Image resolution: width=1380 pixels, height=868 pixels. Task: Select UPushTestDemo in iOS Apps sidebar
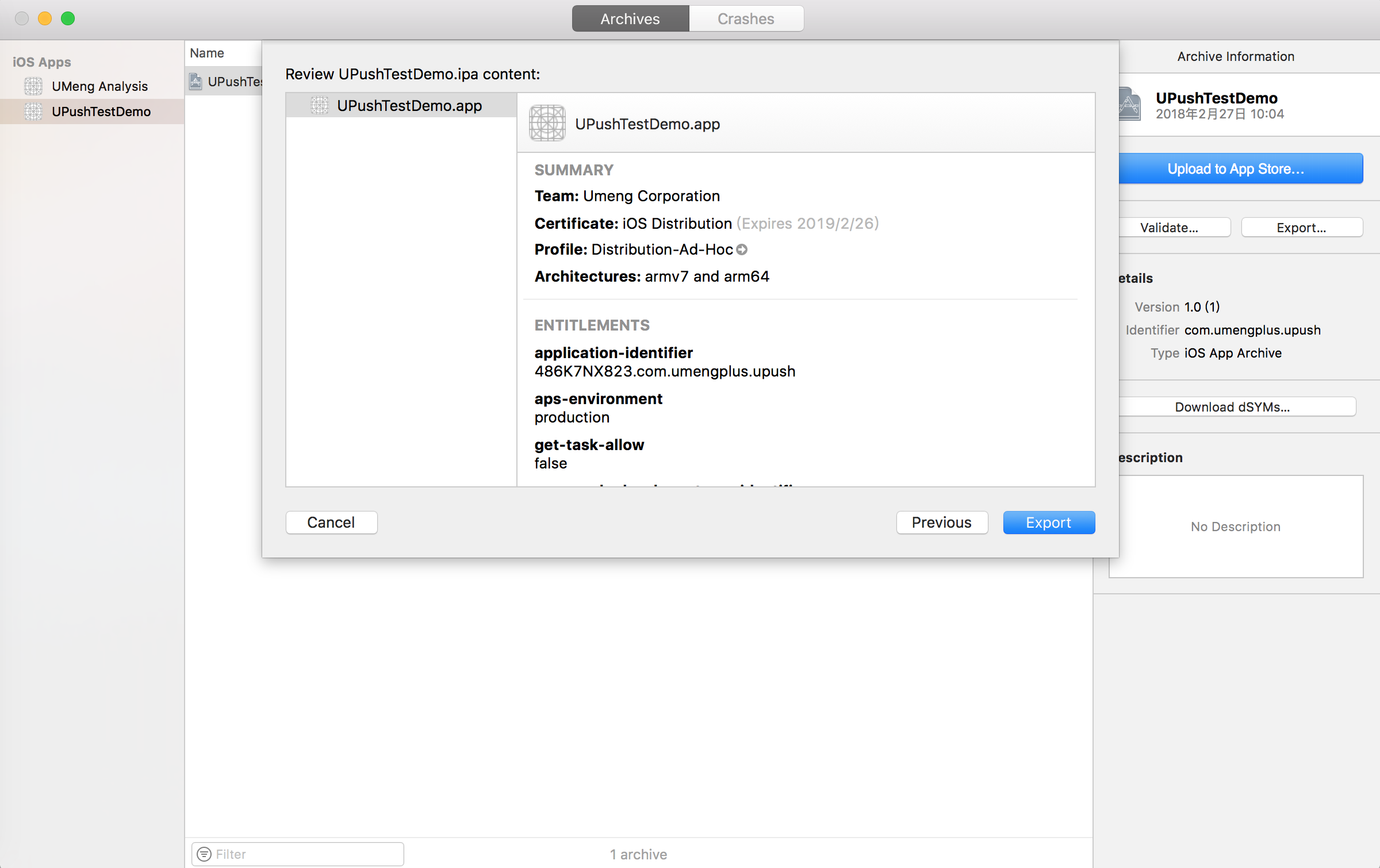(92, 112)
